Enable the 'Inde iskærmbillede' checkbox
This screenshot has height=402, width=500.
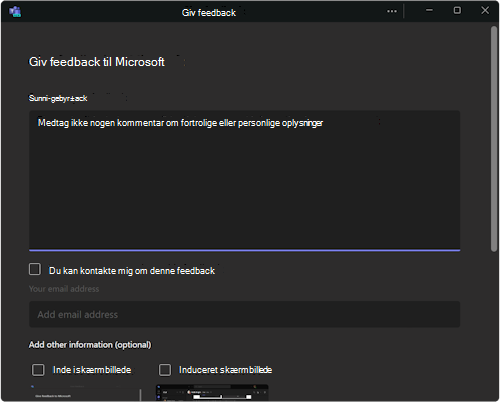coord(38,370)
